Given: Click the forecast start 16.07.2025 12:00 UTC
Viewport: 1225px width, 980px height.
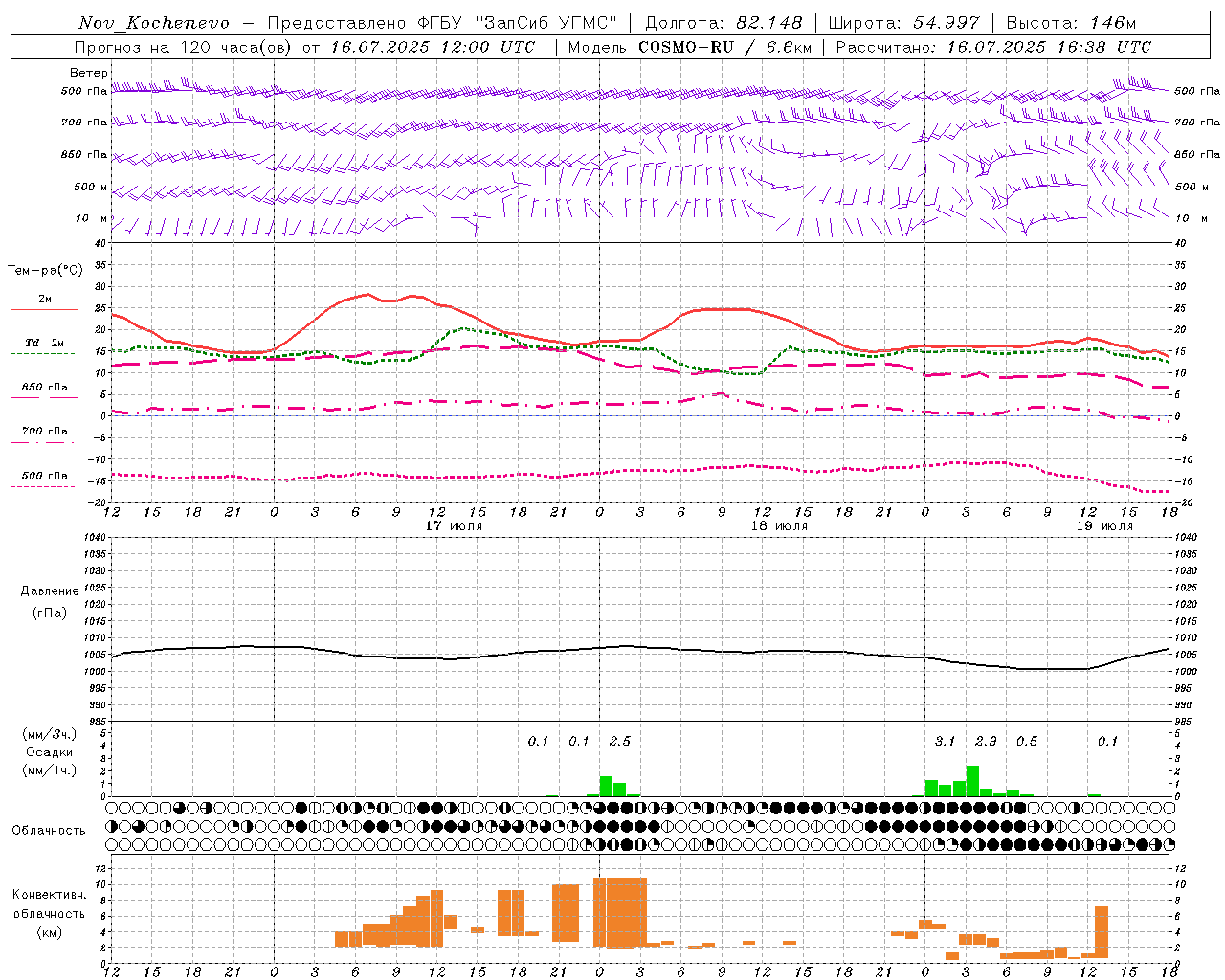Looking at the screenshot, I should (x=433, y=47).
